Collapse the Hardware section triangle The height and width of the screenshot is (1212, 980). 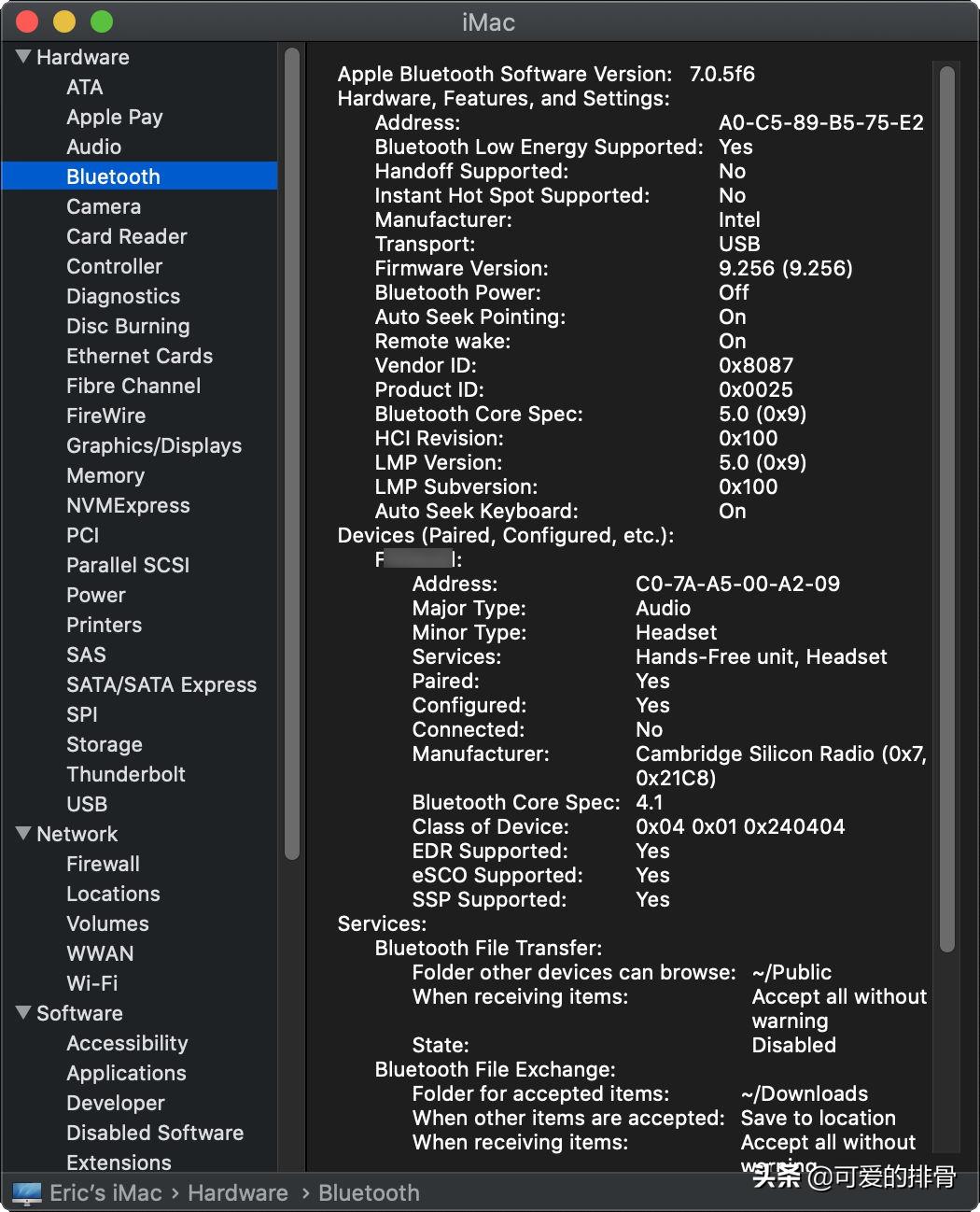(23, 57)
